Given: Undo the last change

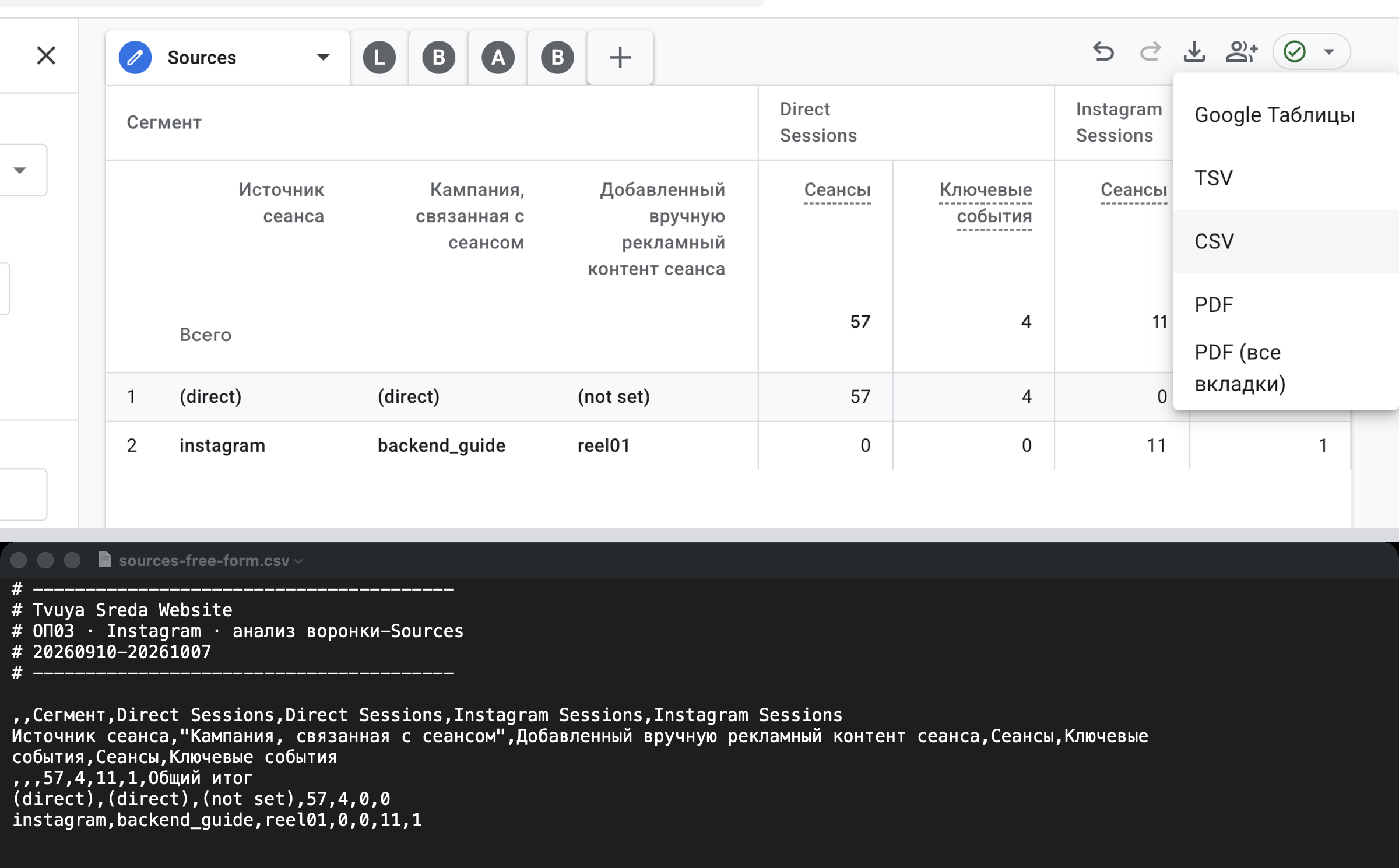Looking at the screenshot, I should pos(1103,52).
